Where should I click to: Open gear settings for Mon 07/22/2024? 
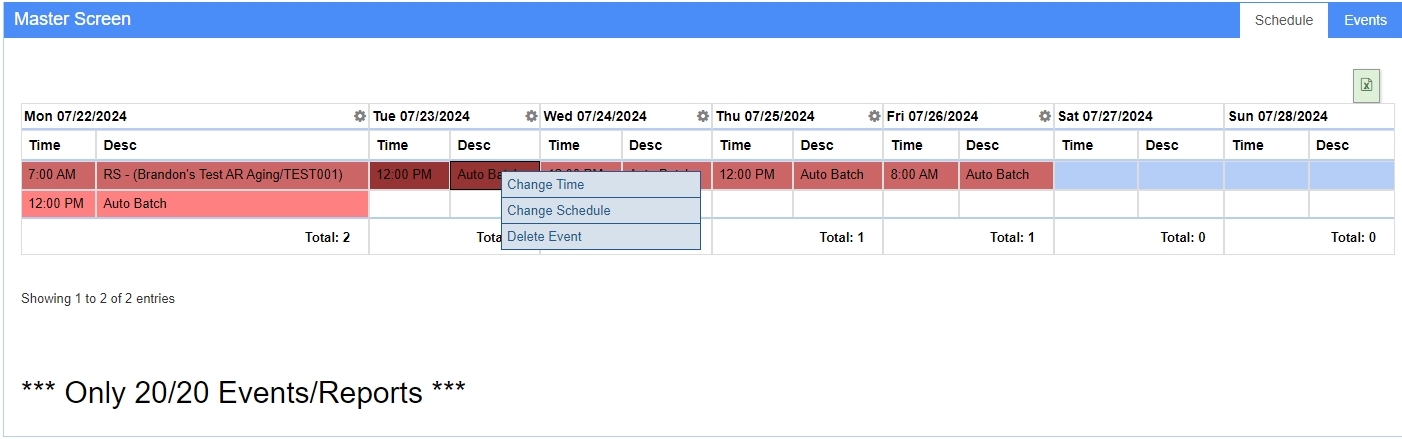click(360, 117)
